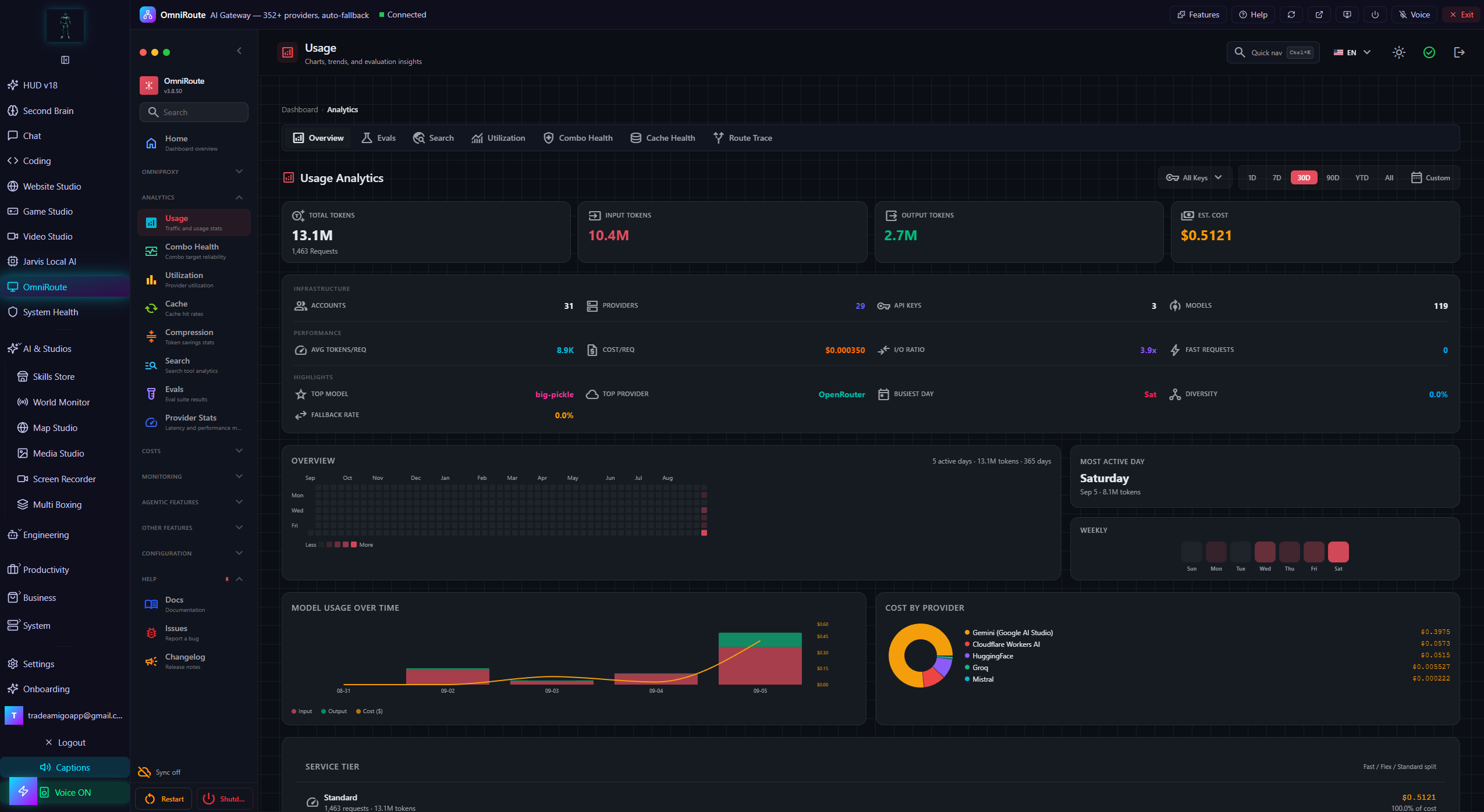The height and width of the screenshot is (812, 1484).
Task: Click the green status check icon
Action: [1429, 52]
